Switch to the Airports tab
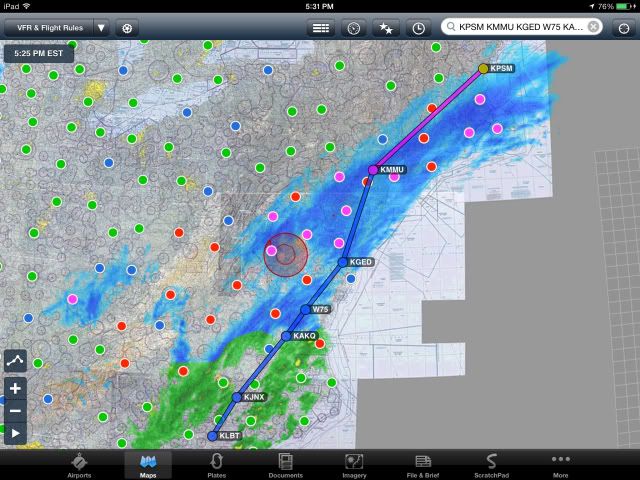This screenshot has width=640, height=480. coord(79,465)
